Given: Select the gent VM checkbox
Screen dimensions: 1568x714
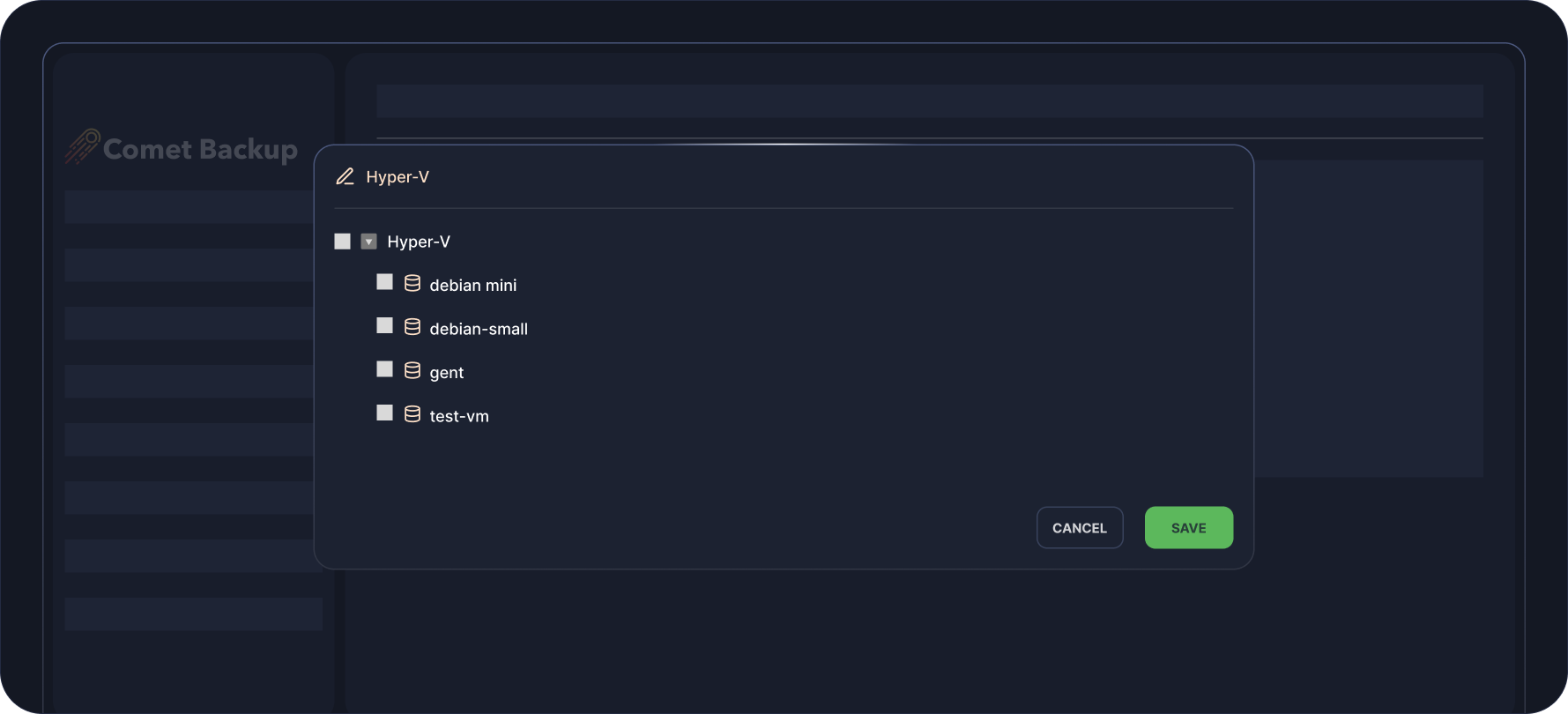Looking at the screenshot, I should (385, 369).
